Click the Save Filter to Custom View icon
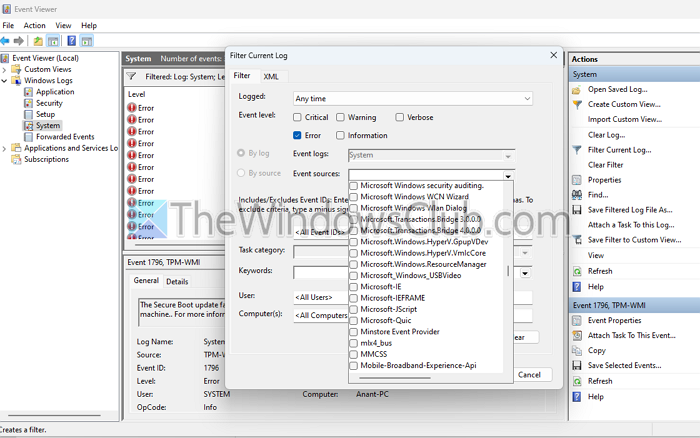The width and height of the screenshot is (700, 438). coord(577,240)
